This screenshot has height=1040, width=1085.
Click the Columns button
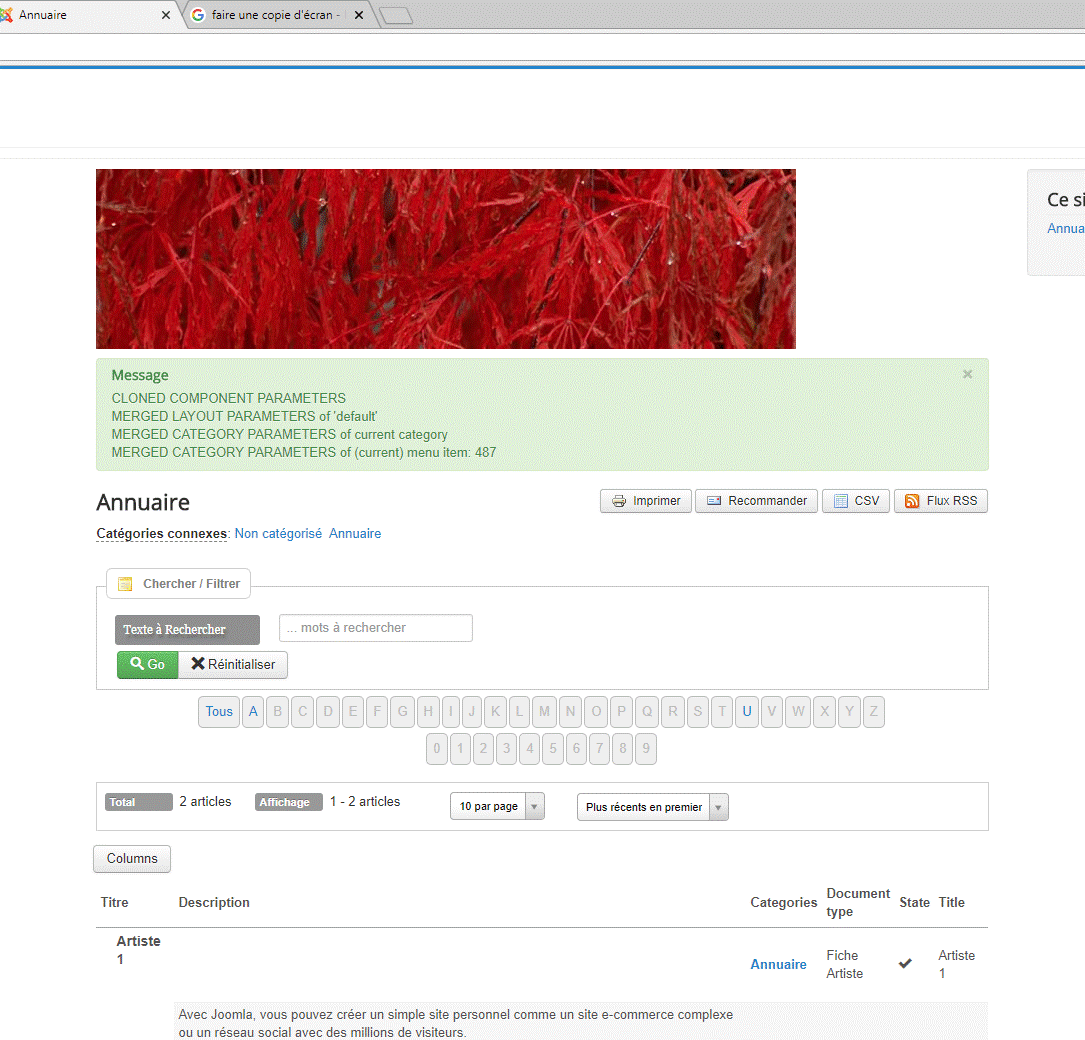coord(132,859)
